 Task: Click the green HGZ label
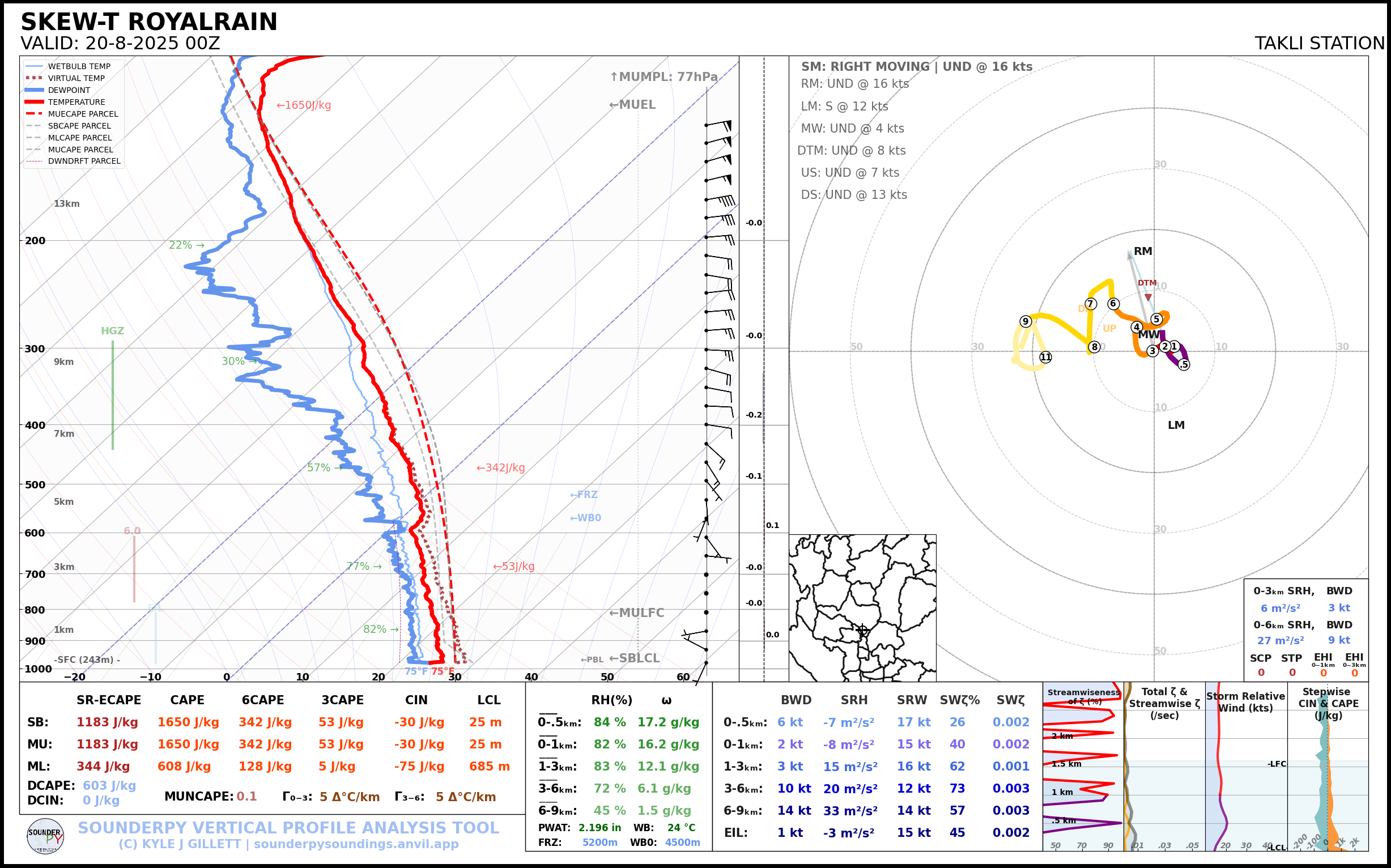(x=113, y=331)
